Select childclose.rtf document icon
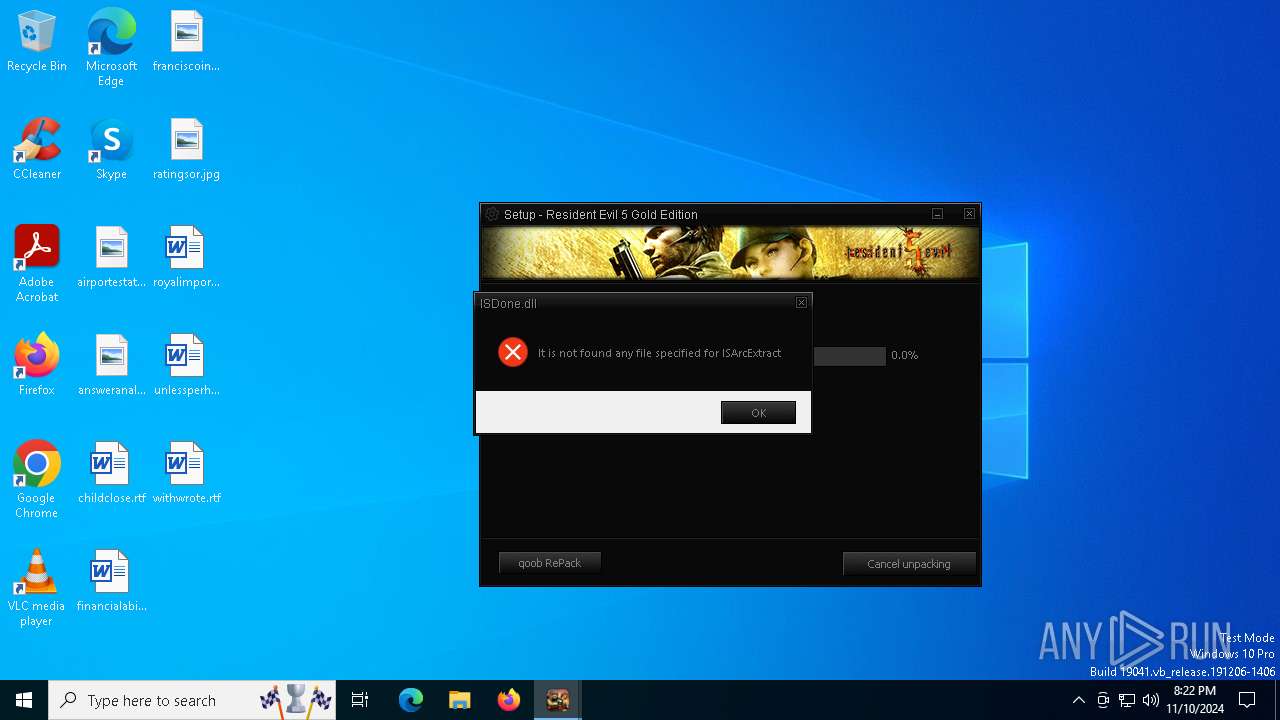 point(111,473)
